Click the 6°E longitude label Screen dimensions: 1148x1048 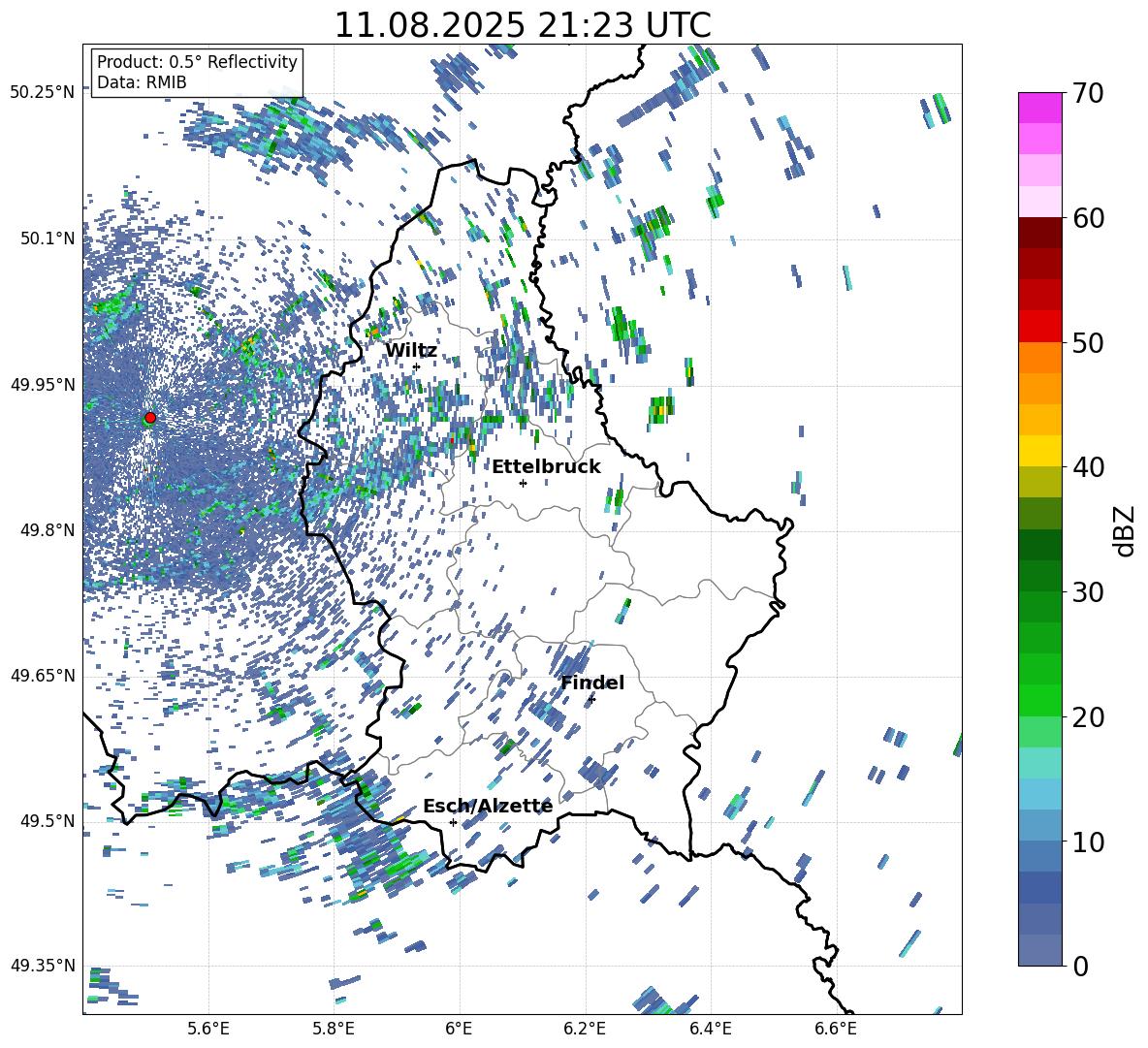[459, 1029]
